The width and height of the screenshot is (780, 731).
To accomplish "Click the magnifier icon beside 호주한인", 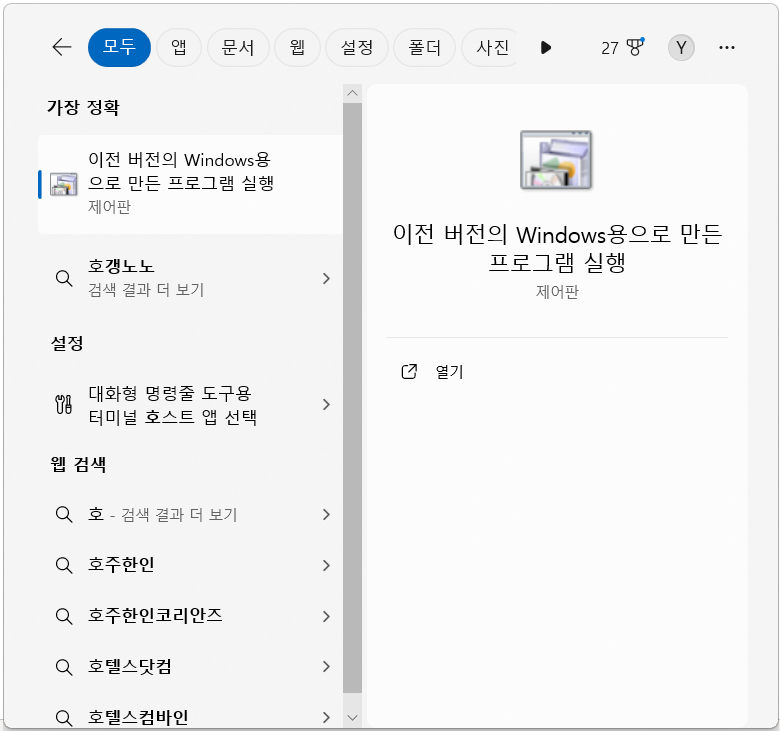I will point(64,565).
